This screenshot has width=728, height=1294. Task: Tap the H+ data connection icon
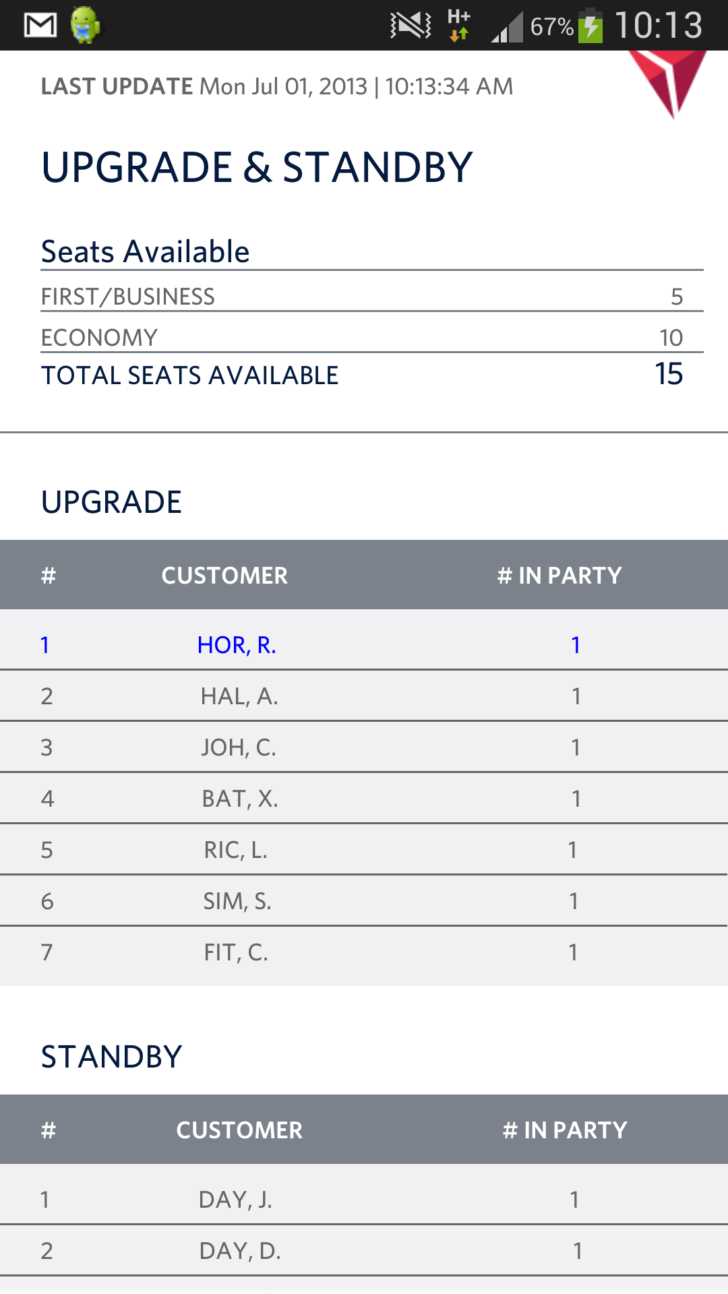pos(459,25)
